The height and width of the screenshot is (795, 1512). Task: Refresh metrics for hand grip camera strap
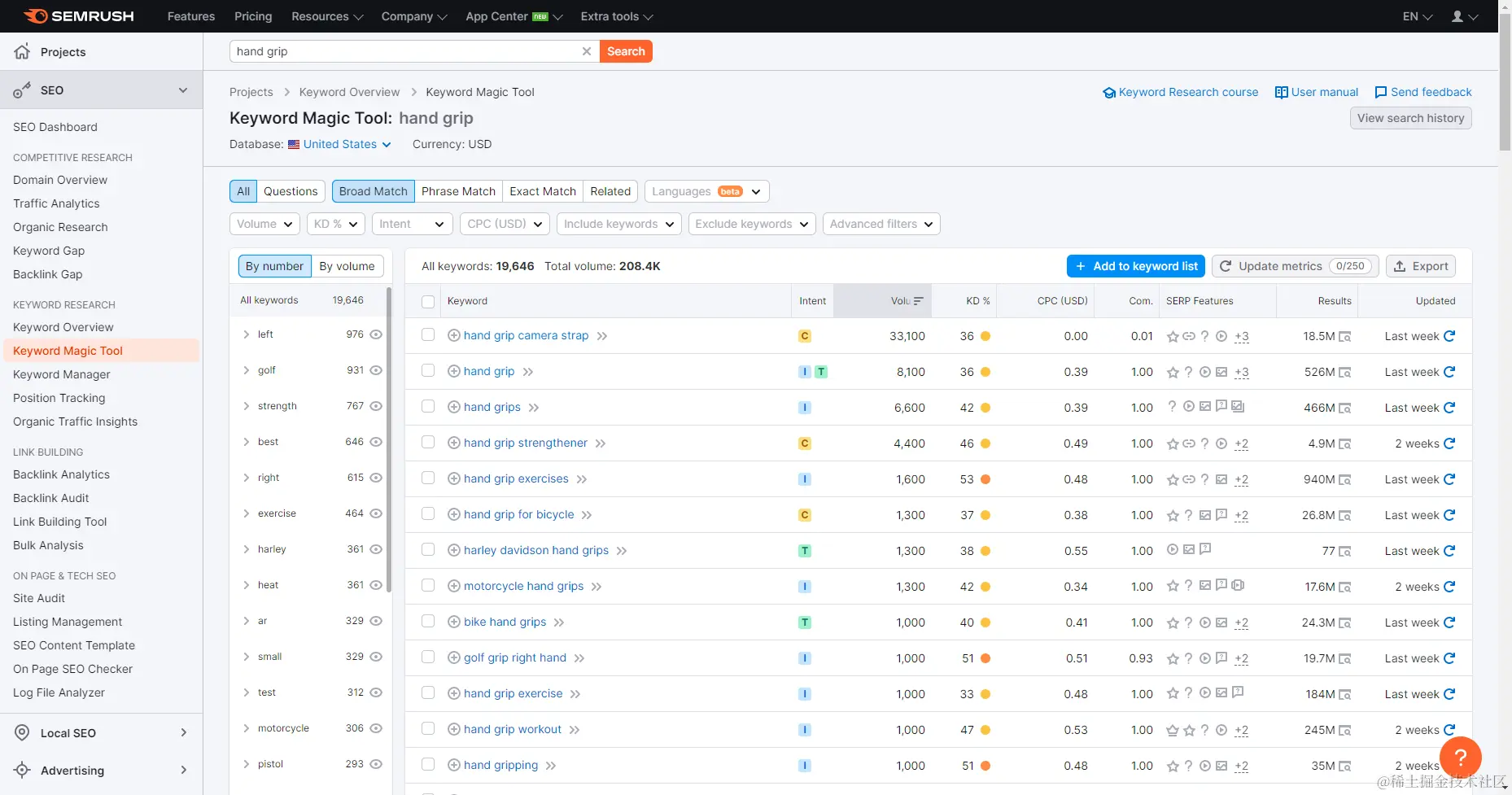[x=1449, y=335]
